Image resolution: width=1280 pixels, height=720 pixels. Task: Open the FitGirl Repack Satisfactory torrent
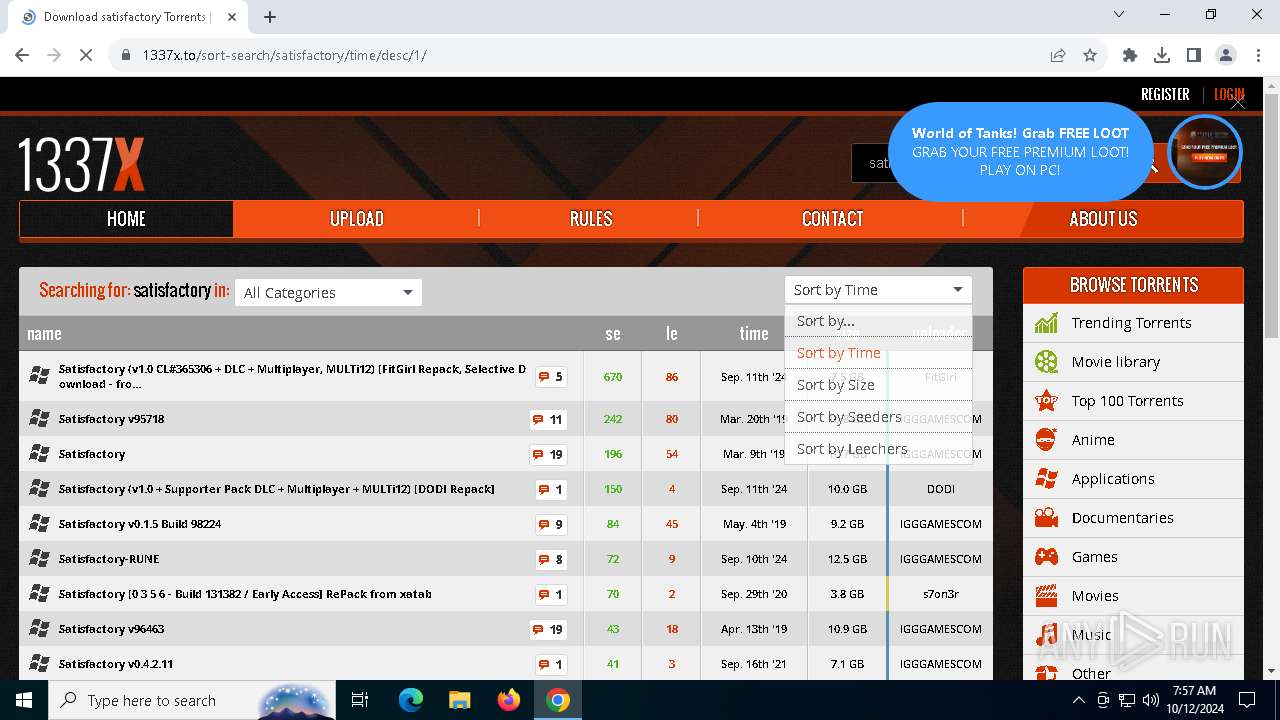click(x=292, y=376)
